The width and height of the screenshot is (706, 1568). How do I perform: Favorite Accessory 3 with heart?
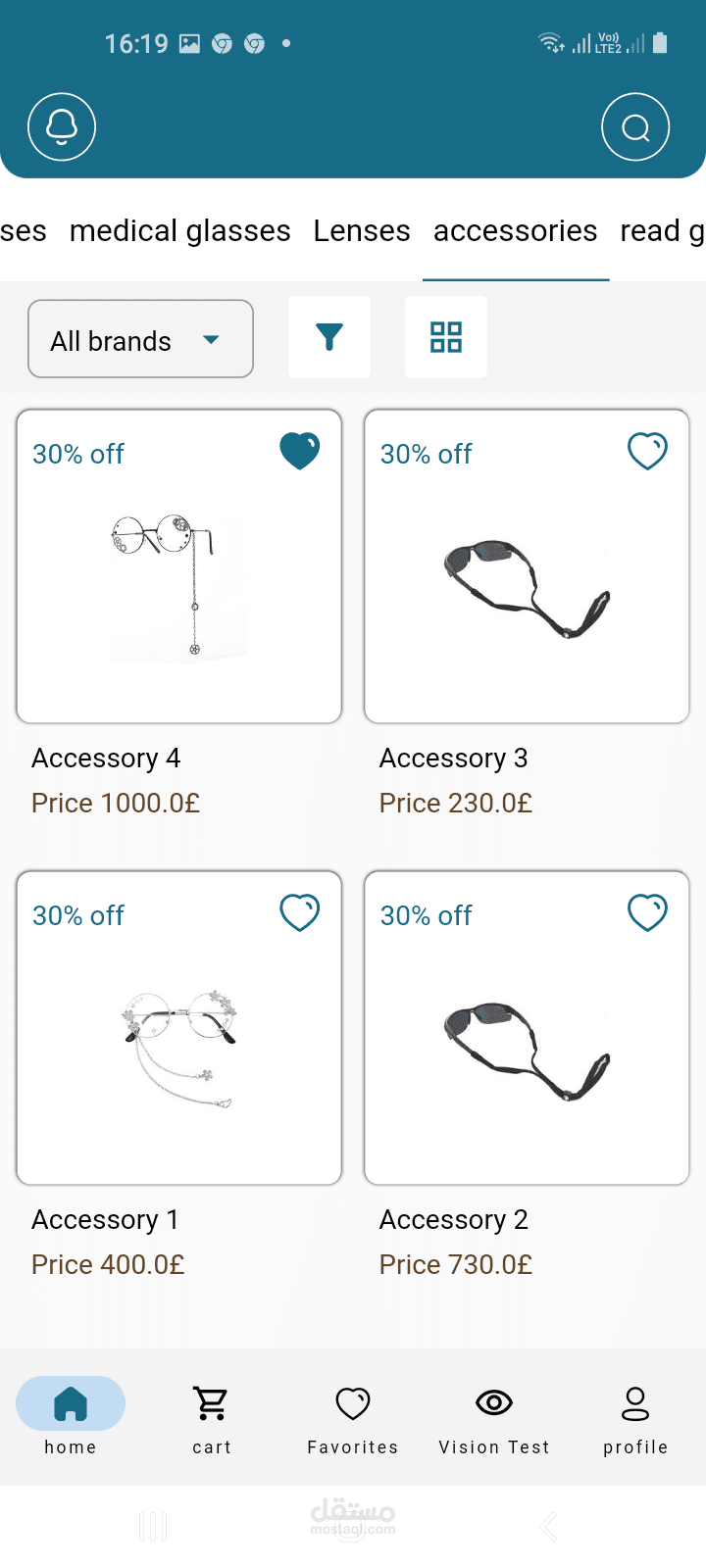tap(647, 452)
